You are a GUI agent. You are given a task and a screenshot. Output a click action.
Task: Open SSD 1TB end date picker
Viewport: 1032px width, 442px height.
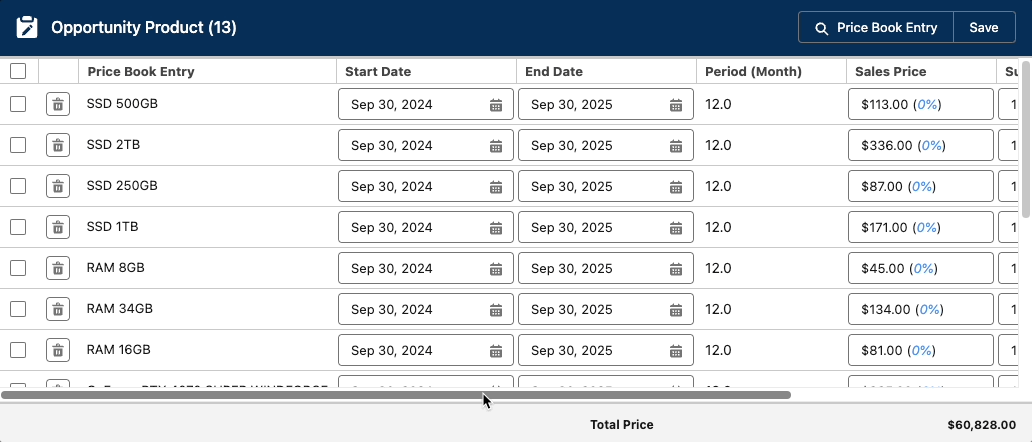pos(676,227)
